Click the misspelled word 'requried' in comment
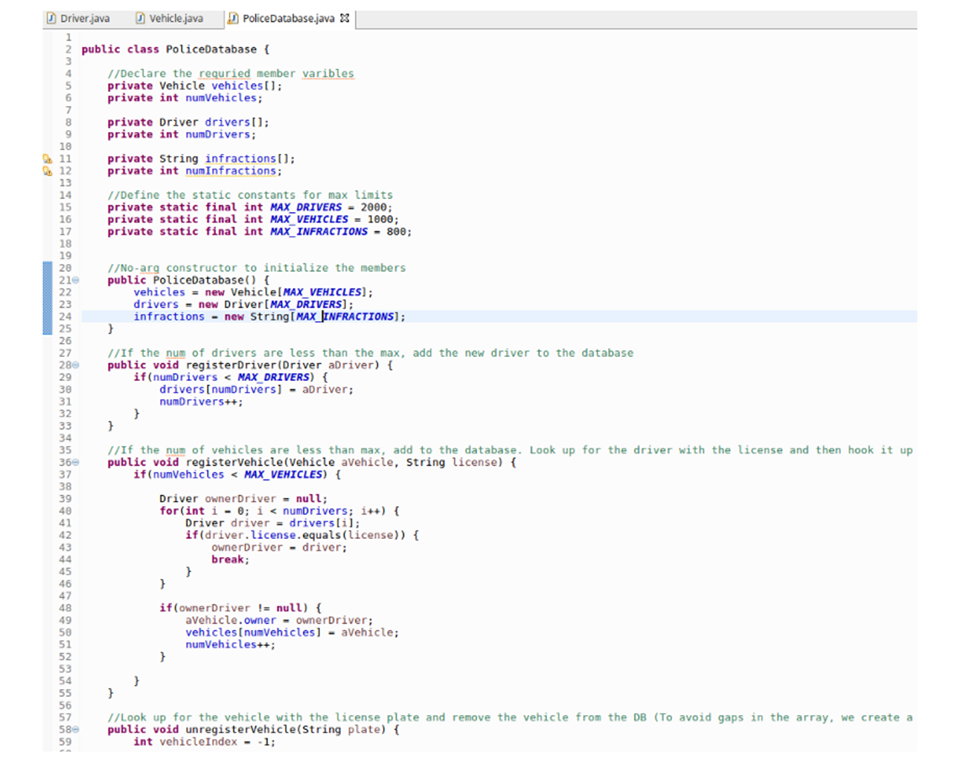 click(x=224, y=73)
